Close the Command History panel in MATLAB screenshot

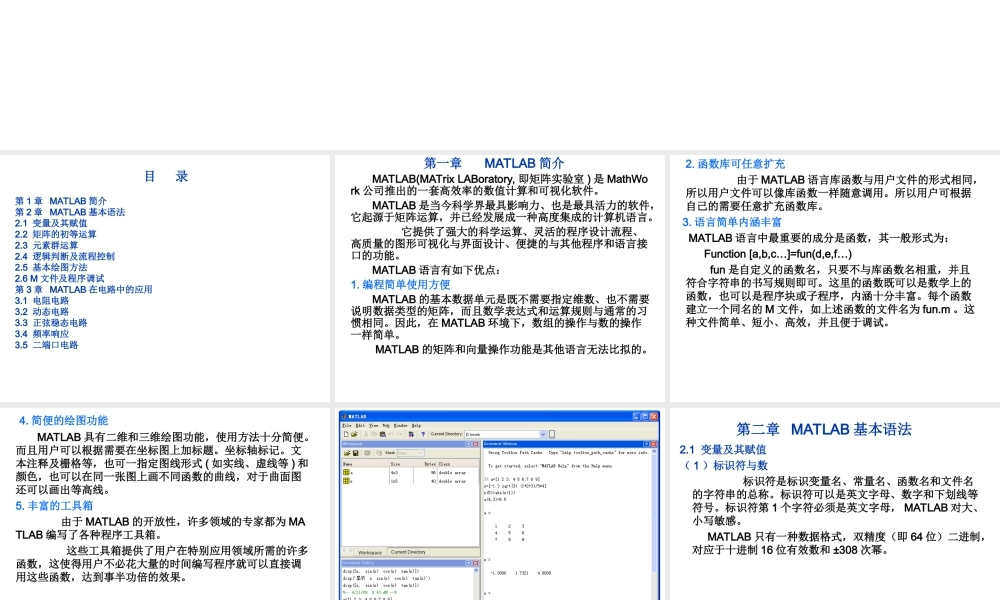pos(476,563)
